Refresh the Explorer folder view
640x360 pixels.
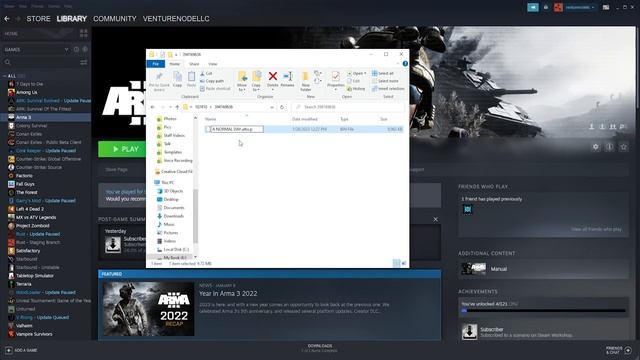click(x=282, y=107)
